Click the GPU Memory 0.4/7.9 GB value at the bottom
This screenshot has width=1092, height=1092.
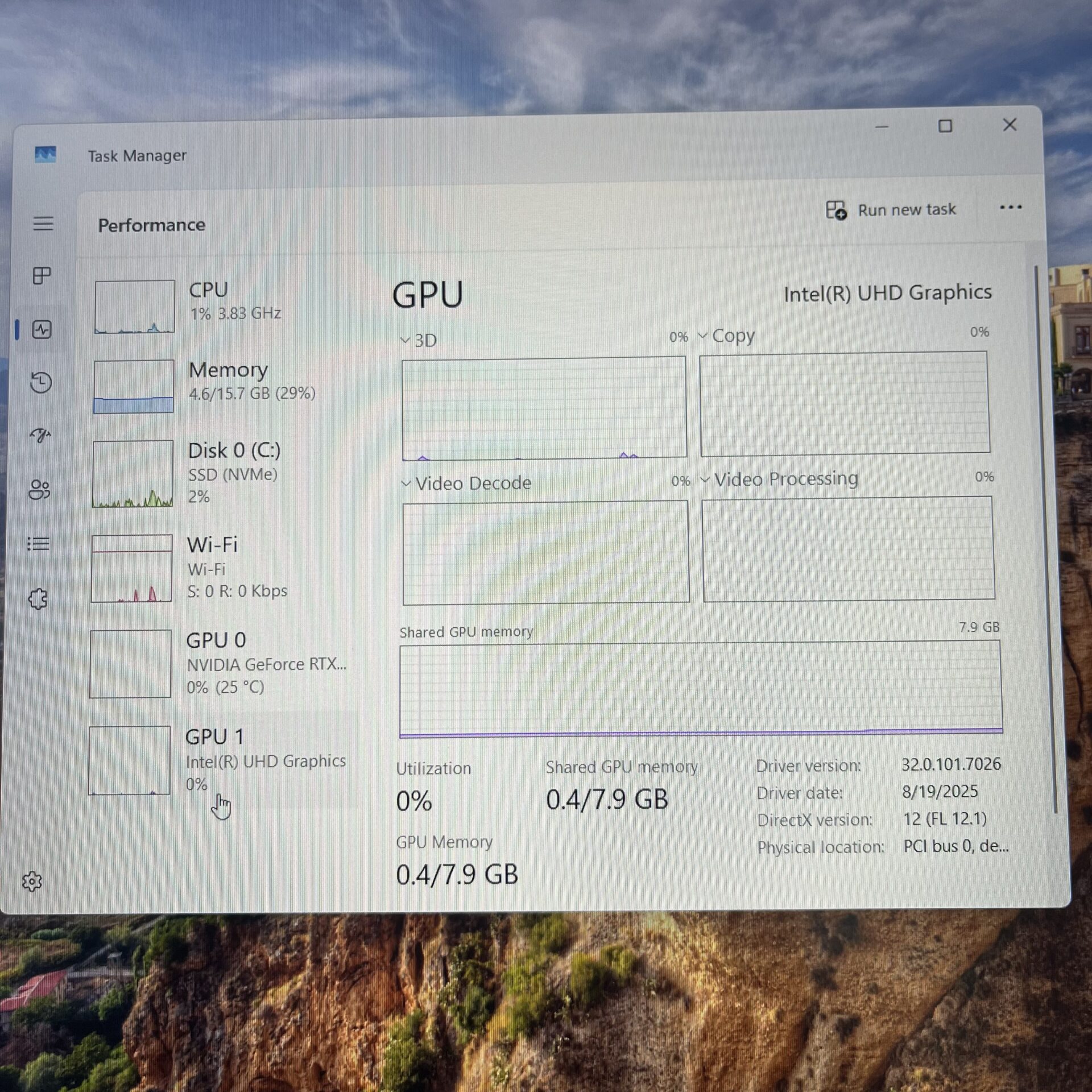click(457, 875)
